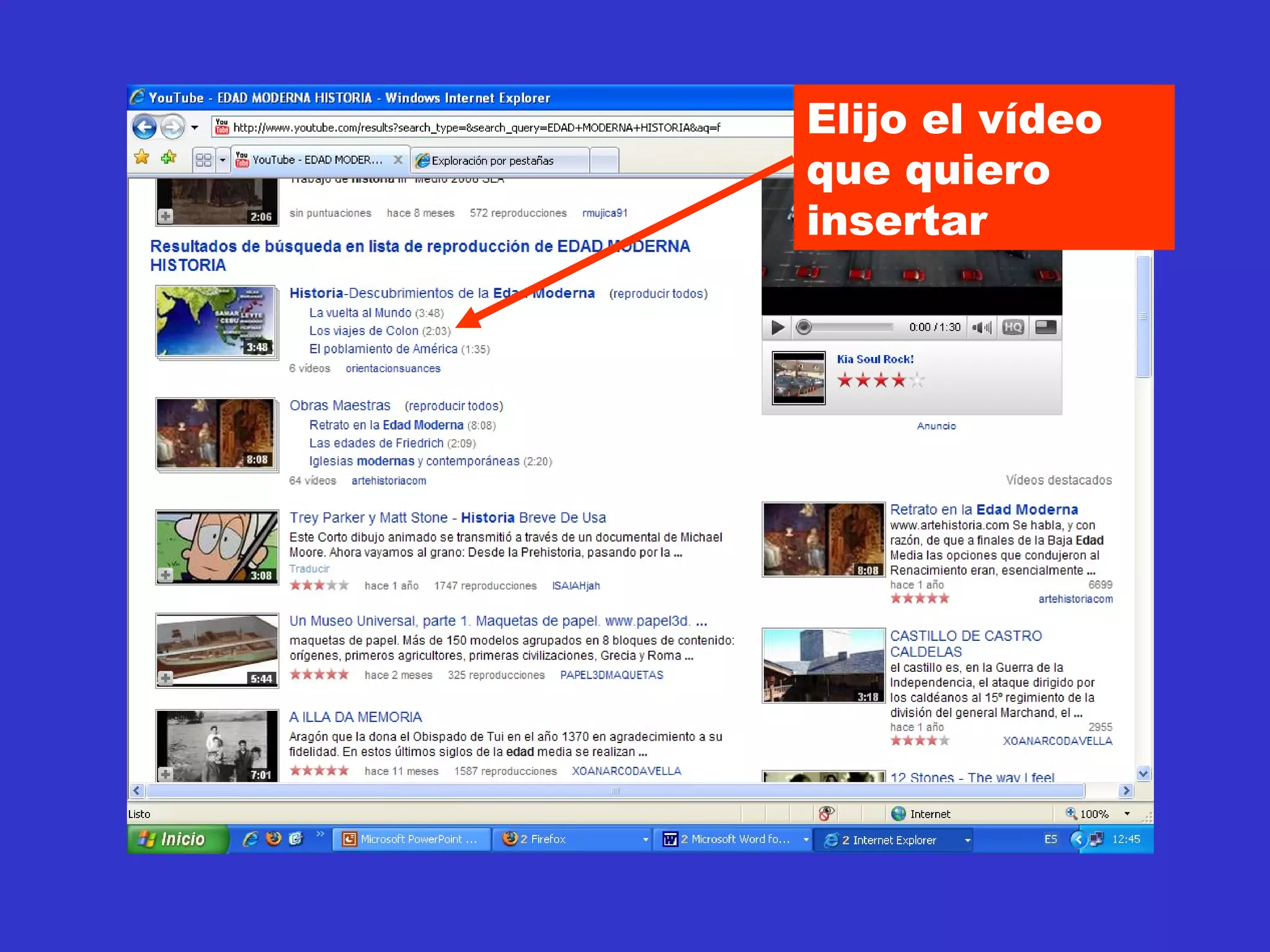The width and height of the screenshot is (1270, 952).
Task: Open Historia-Descubrimientos de la Edad Moderna playlist
Action: (442, 293)
